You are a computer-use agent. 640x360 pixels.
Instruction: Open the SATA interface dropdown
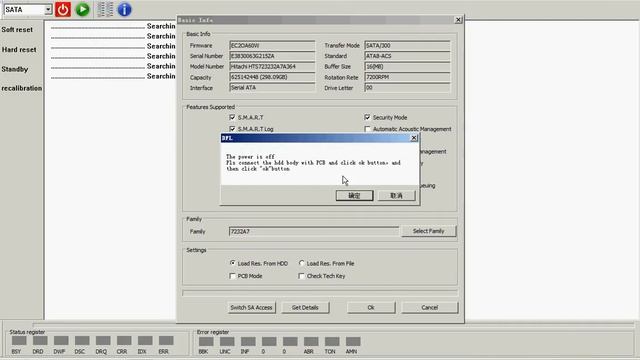coord(48,9)
